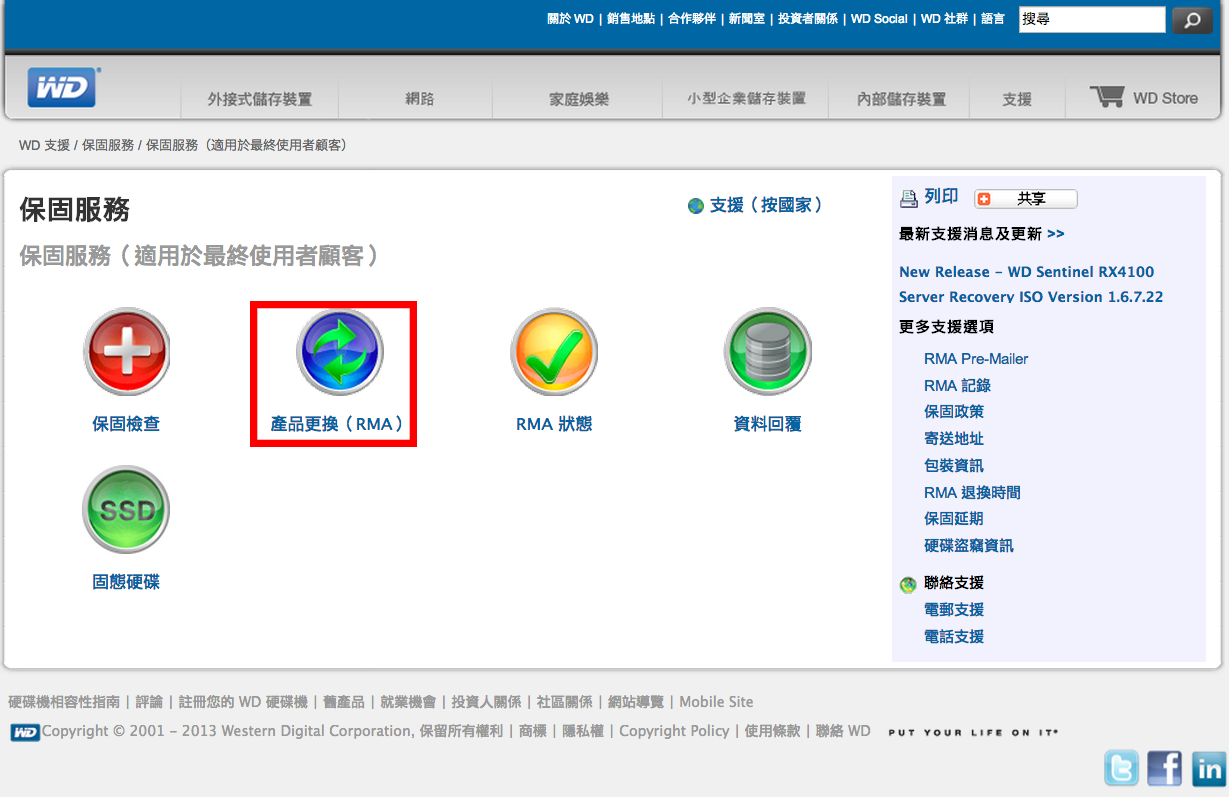Open the 外接式儲存裝置 menu
Screen dimensions: 1229x797
click(x=260, y=99)
